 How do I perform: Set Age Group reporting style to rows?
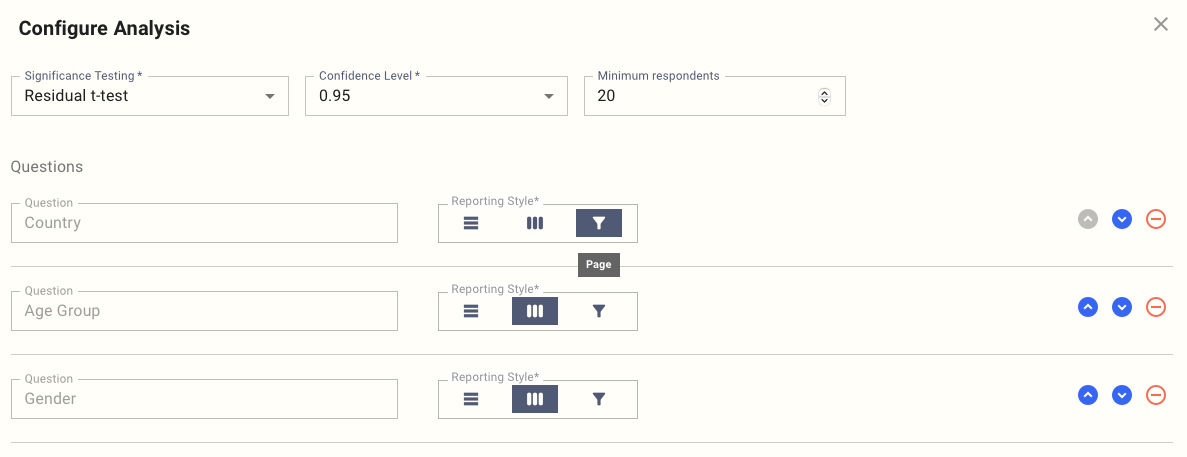point(471,311)
